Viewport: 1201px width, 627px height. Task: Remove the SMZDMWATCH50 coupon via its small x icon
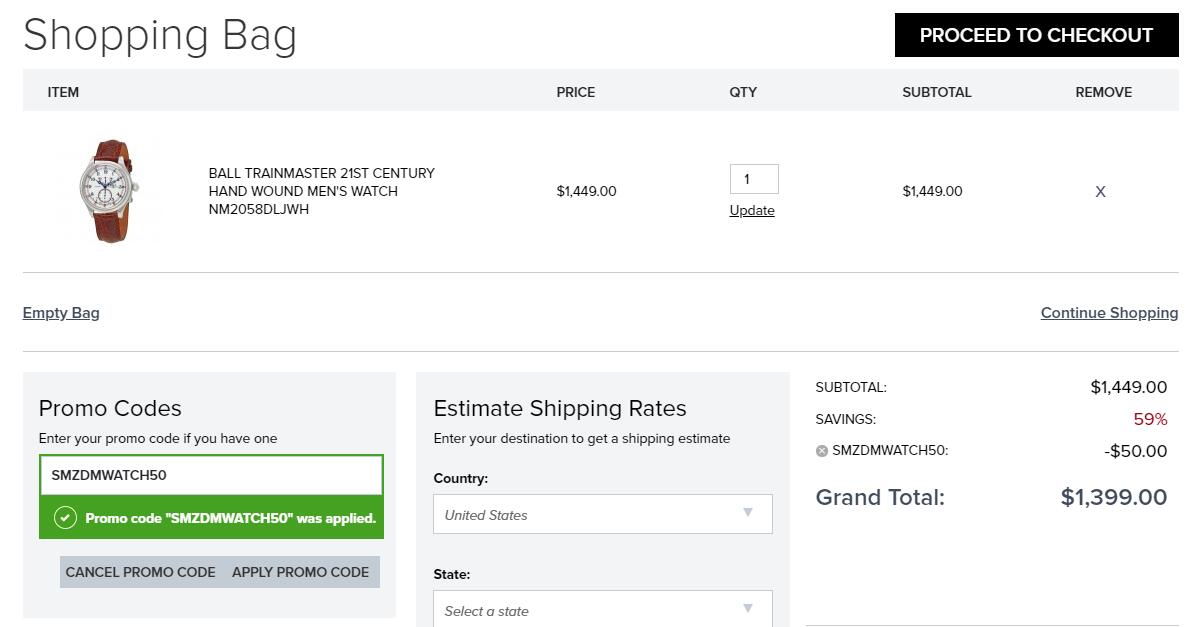(822, 451)
